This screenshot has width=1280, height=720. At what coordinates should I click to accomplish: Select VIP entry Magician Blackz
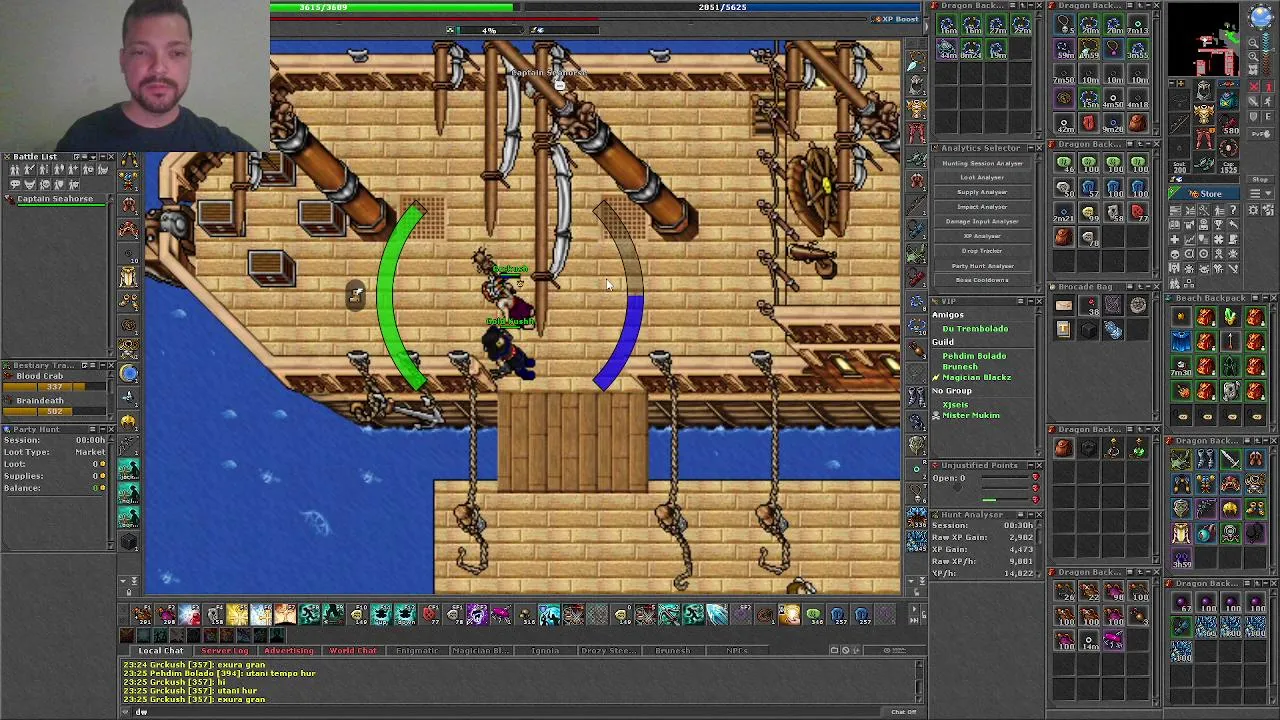pyautogui.click(x=977, y=378)
